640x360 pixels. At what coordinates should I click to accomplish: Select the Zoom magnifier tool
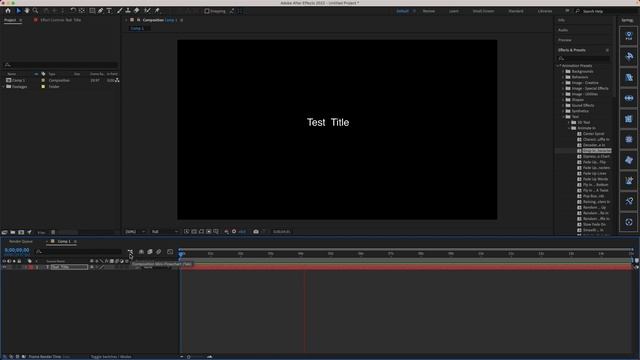tap(36, 11)
